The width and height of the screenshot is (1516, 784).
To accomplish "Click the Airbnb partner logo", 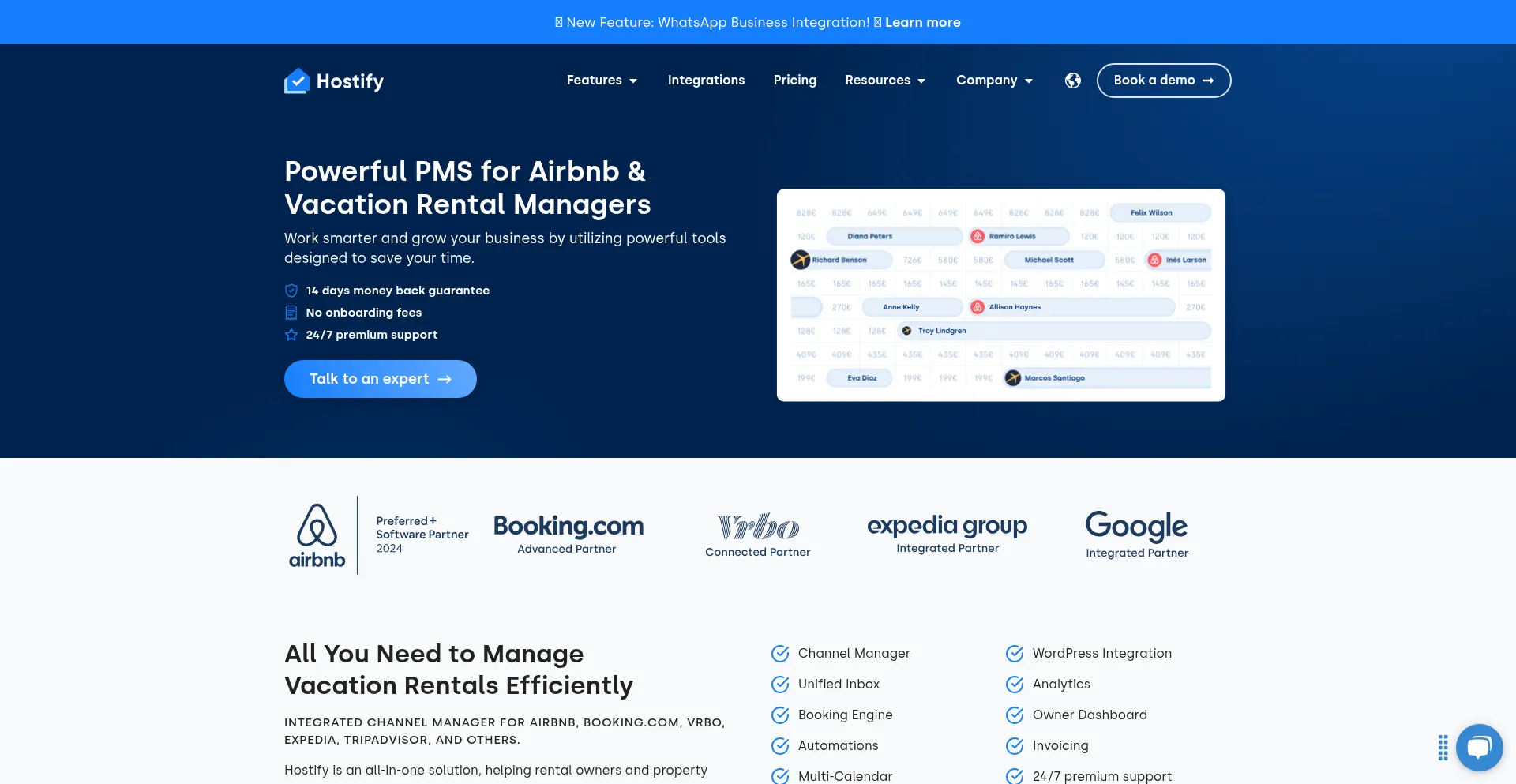I will [317, 535].
